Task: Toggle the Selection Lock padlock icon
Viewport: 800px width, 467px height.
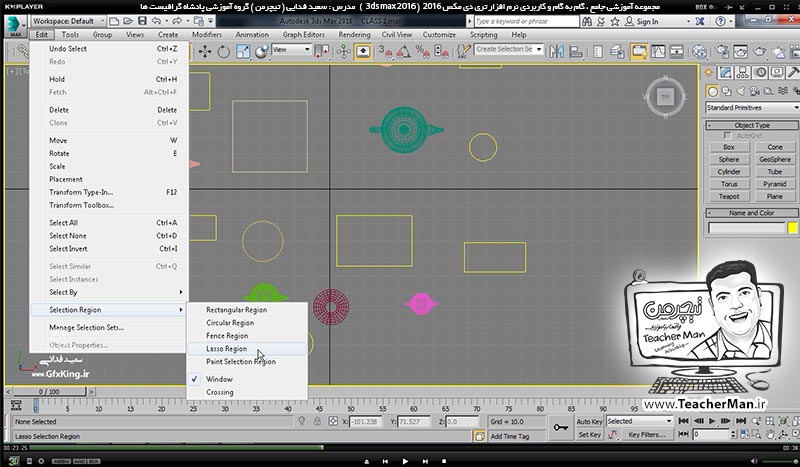Action: (317, 421)
